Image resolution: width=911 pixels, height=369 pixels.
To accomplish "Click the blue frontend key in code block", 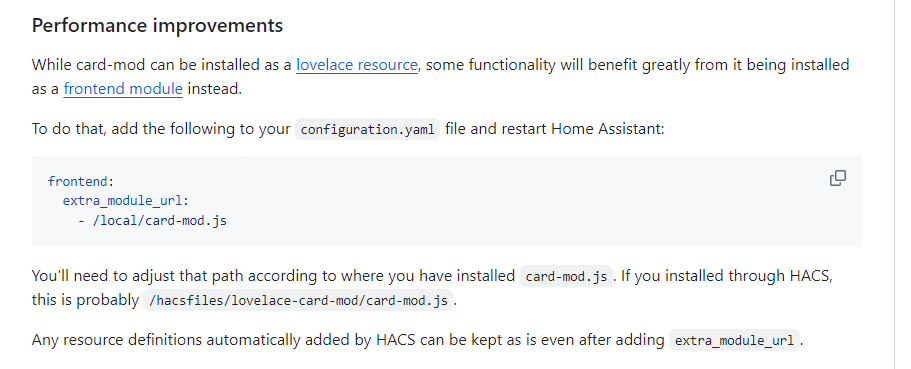I will 78,181.
